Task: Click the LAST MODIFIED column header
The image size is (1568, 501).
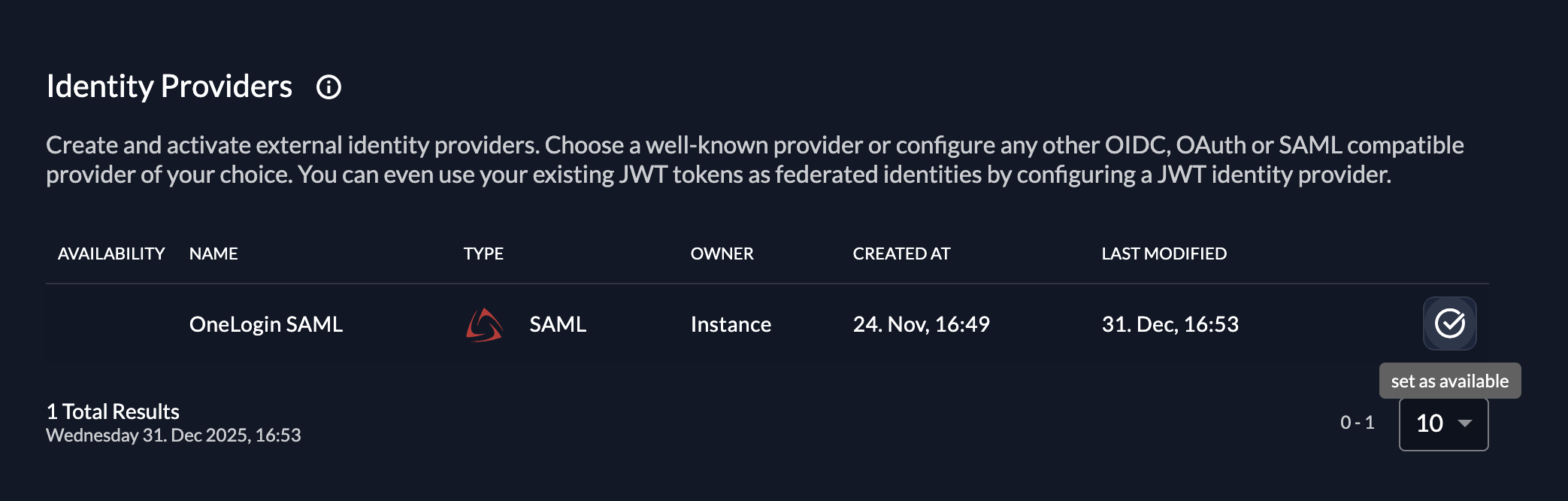Action: [x=1164, y=254]
